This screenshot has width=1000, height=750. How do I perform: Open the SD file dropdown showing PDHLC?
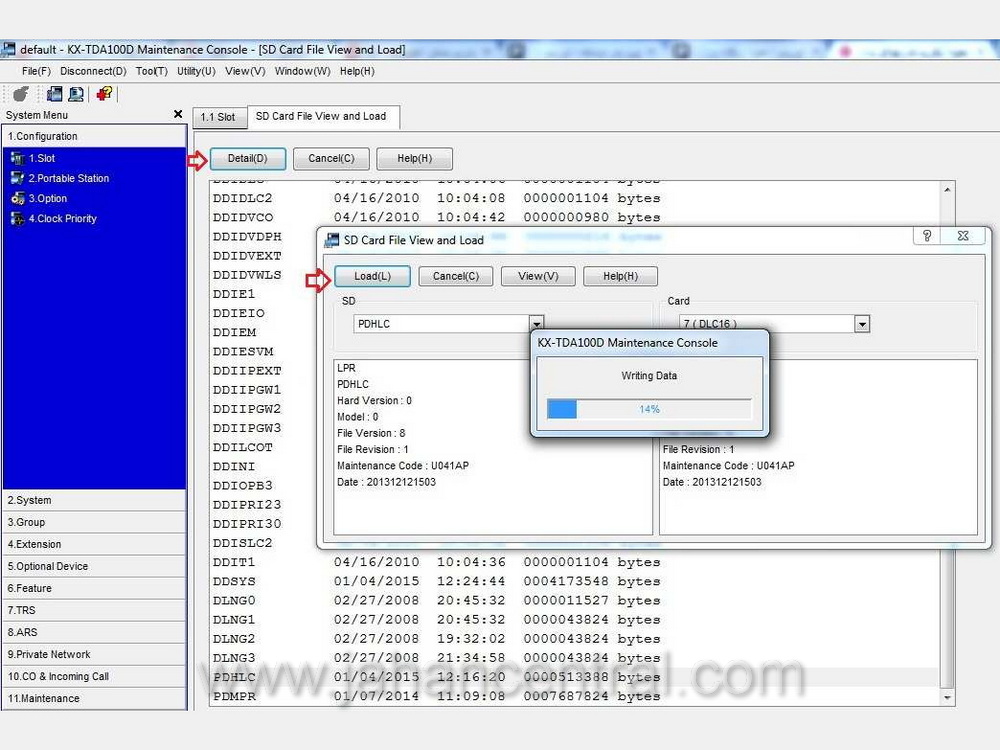click(x=536, y=324)
